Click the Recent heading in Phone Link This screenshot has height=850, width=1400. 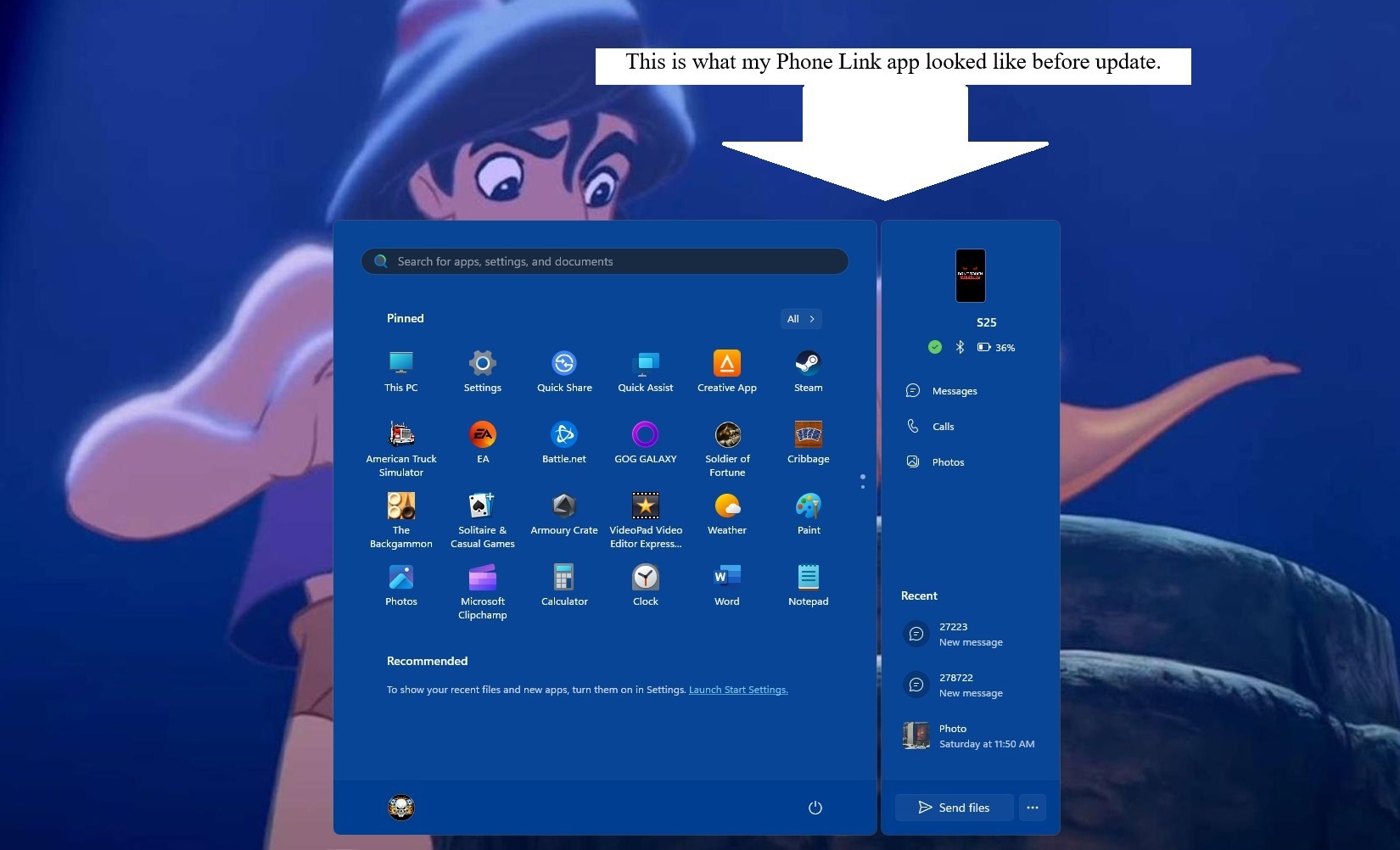[x=919, y=596]
